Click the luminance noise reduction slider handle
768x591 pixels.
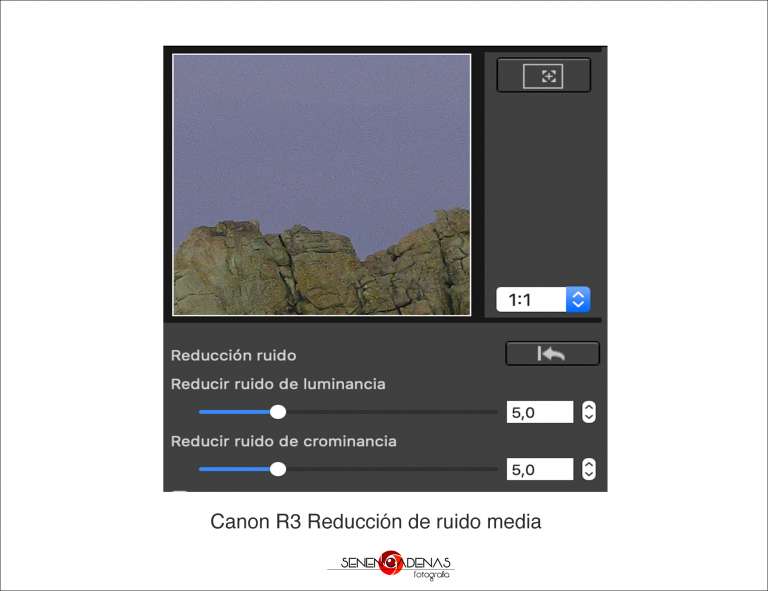pos(278,412)
